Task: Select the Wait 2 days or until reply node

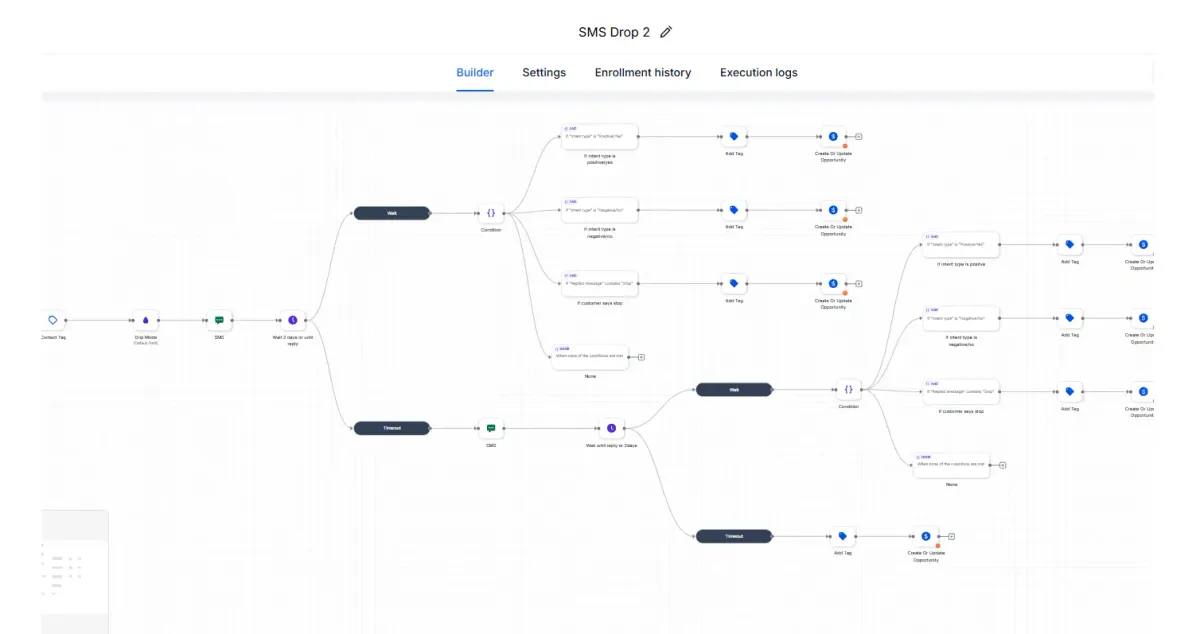Action: [293, 320]
